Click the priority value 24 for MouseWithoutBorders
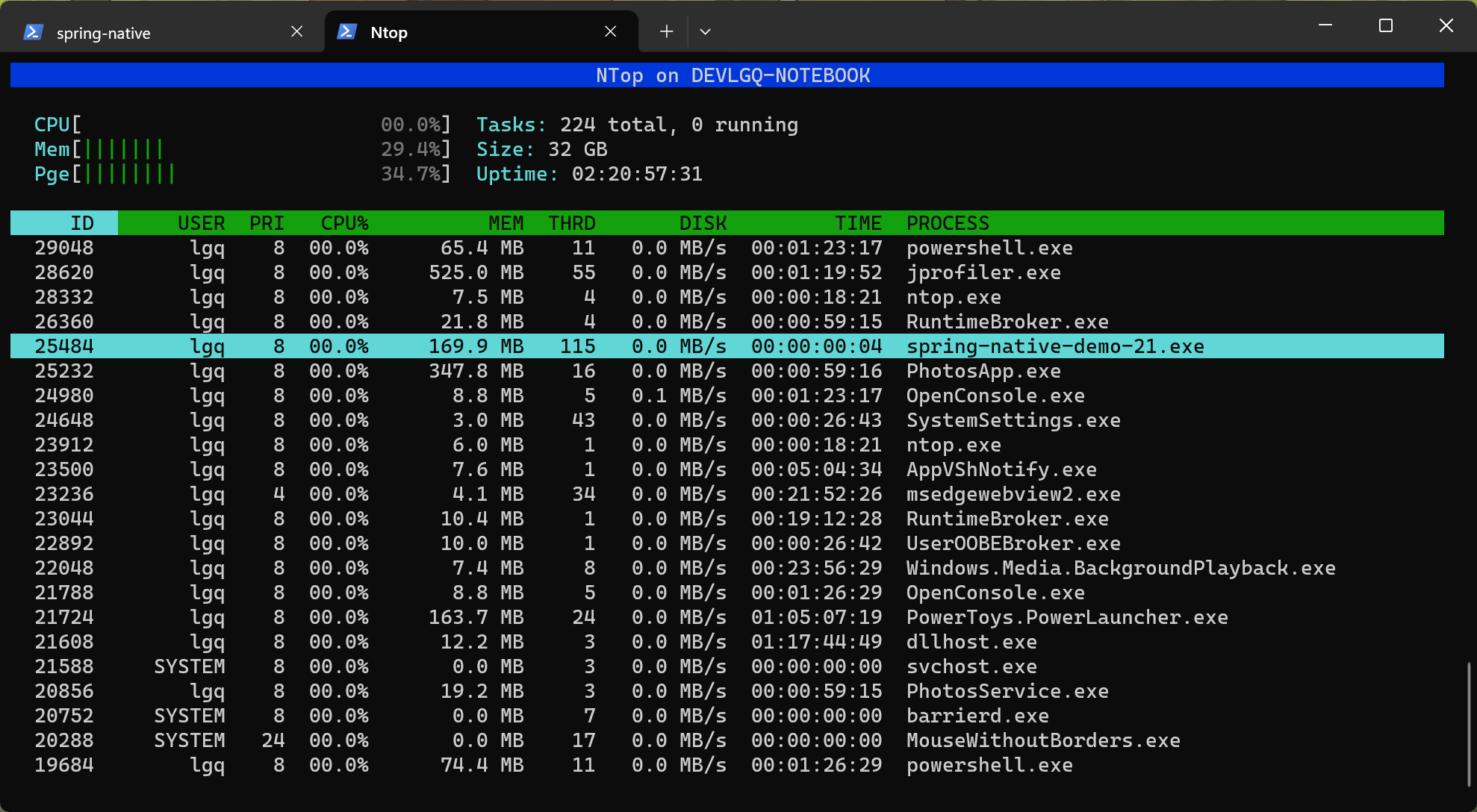Image resolution: width=1477 pixels, height=812 pixels. [x=273, y=740]
